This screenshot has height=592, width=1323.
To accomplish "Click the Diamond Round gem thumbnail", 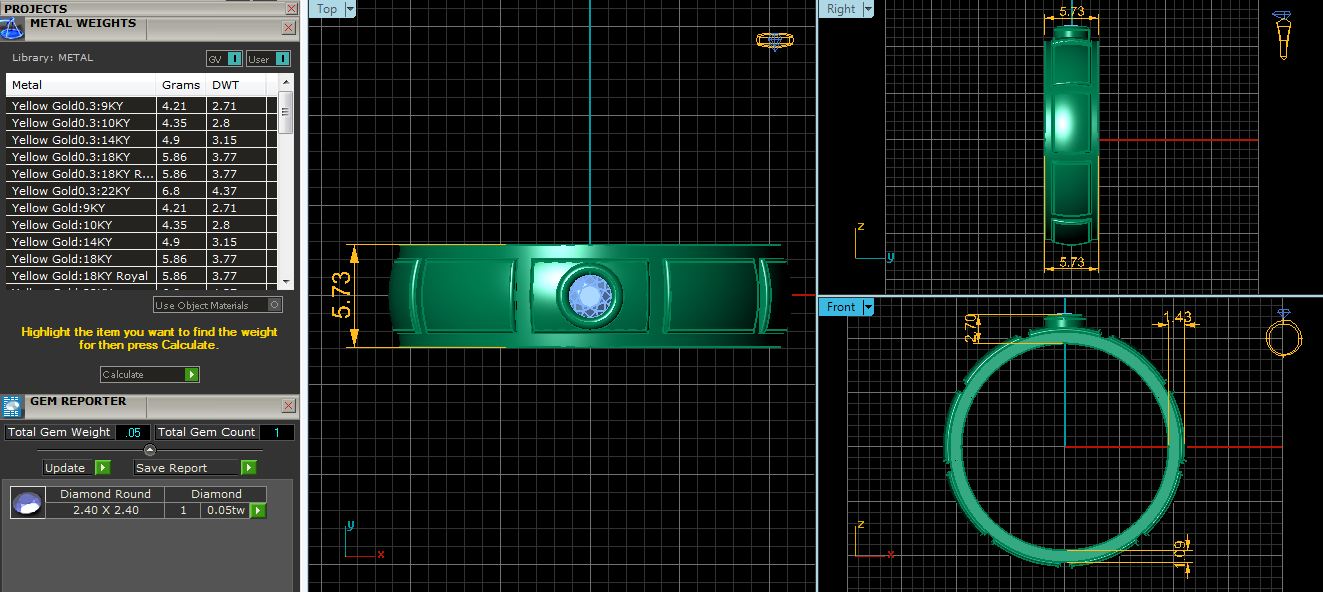I will 28,503.
